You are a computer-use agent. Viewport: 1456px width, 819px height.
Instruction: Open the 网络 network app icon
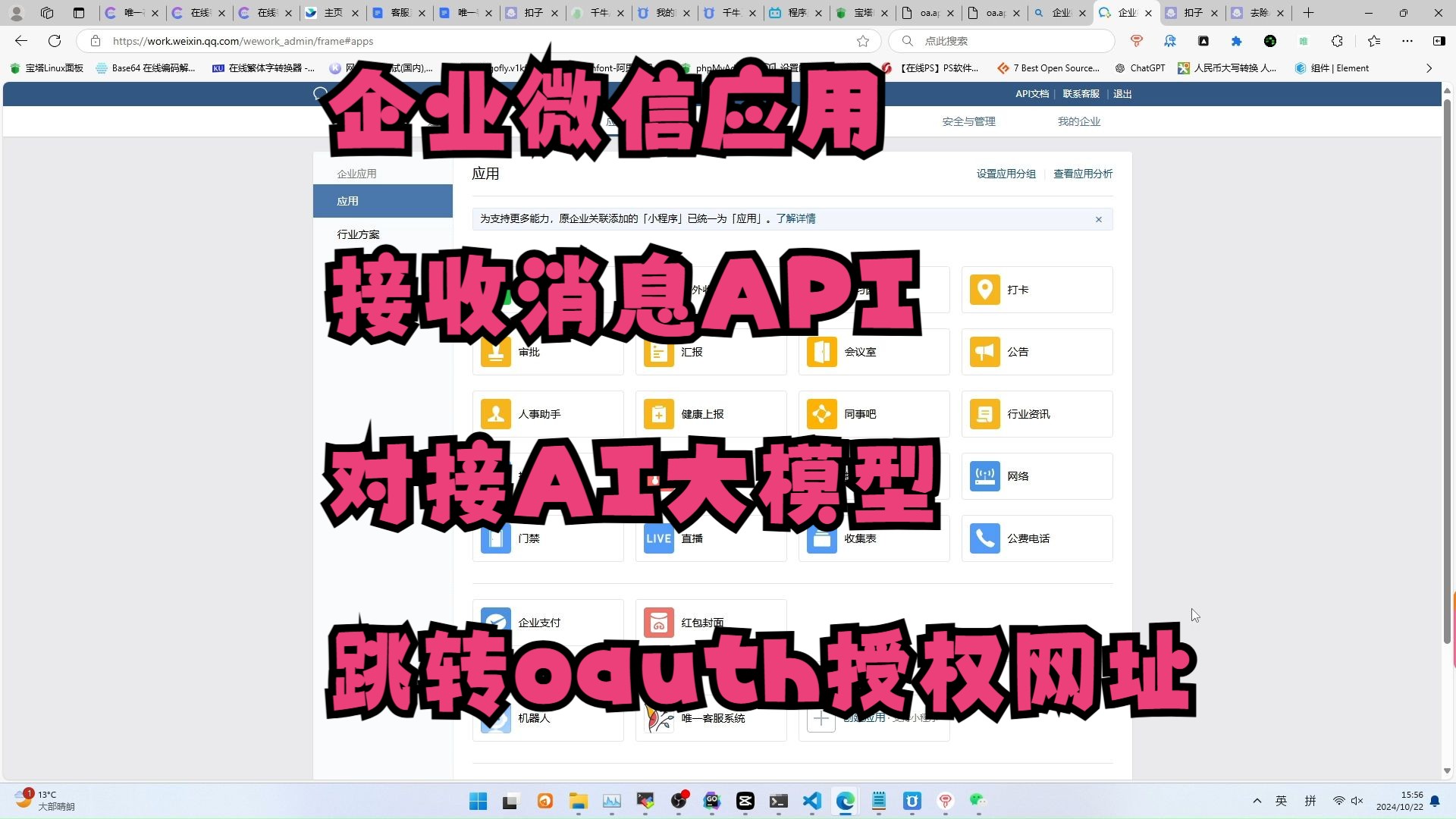point(984,476)
